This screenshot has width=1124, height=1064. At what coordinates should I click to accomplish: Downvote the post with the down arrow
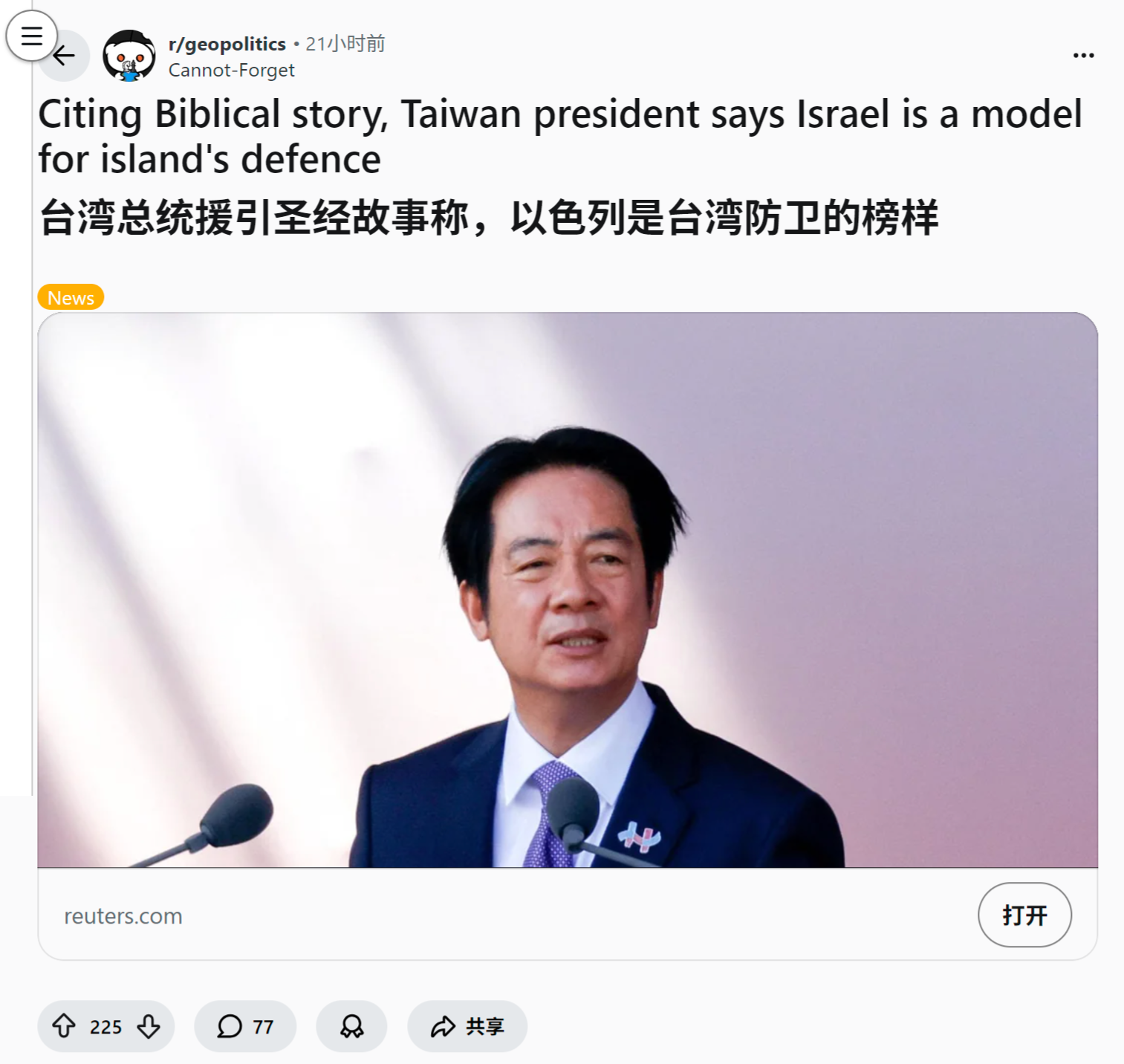point(149,1026)
